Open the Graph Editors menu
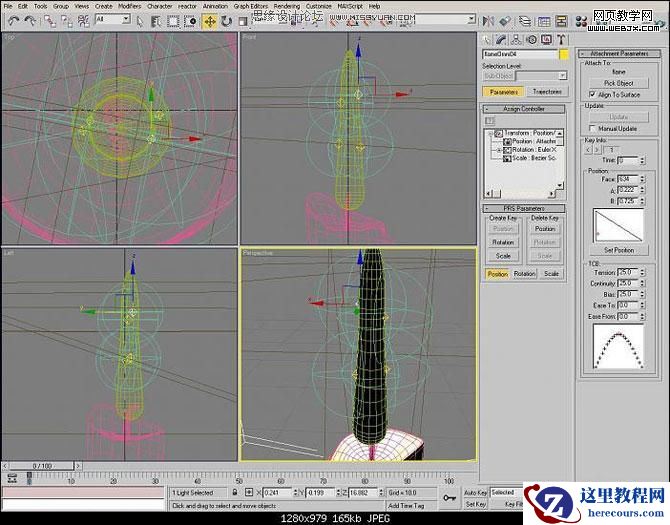 tap(249, 6)
